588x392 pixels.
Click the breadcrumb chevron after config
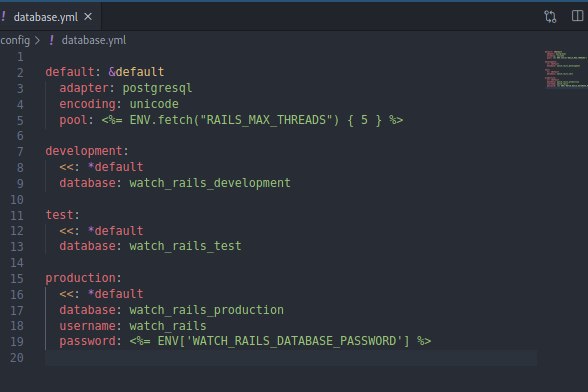point(38,40)
